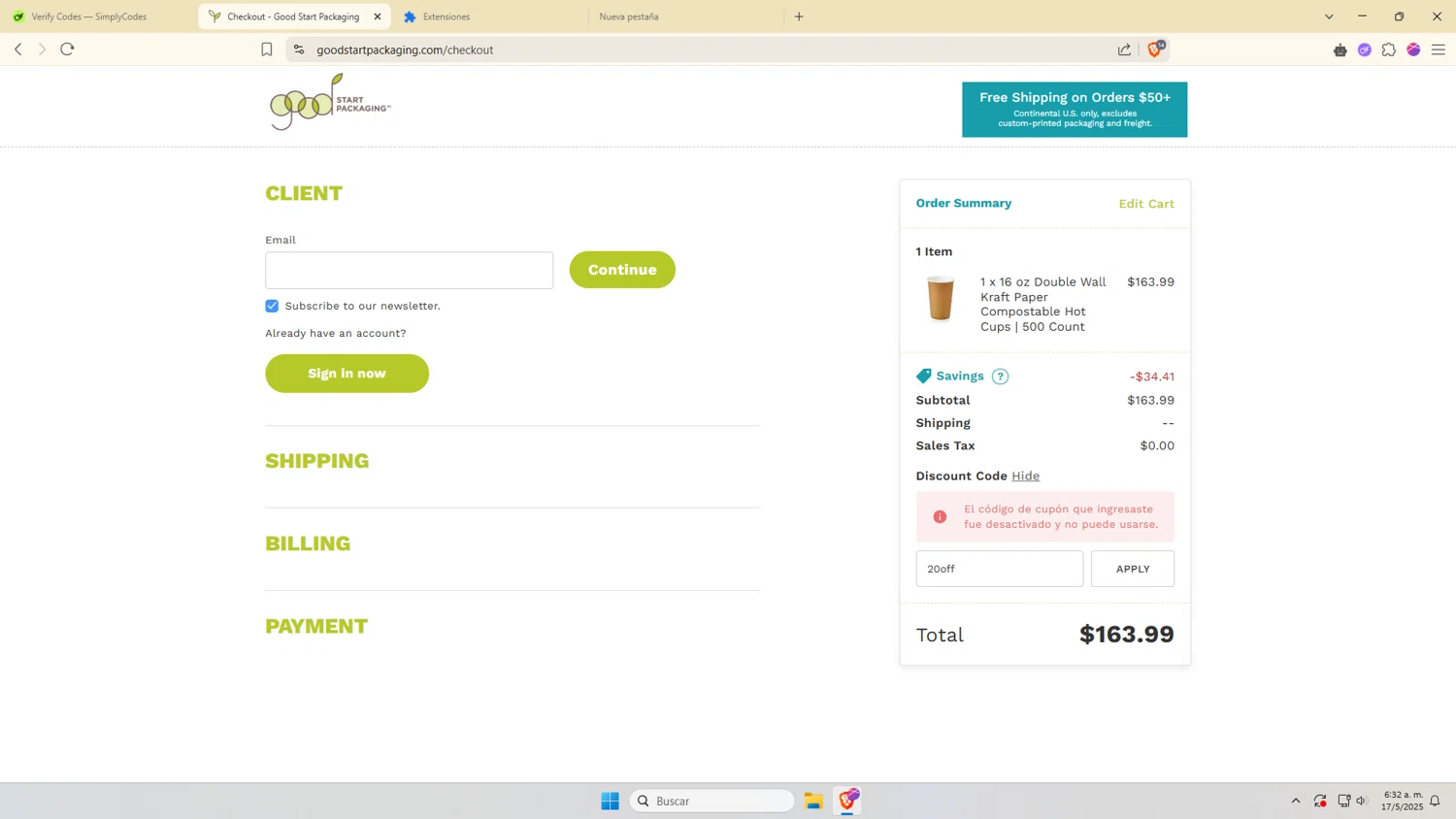
Task: Click the Savings price tag icon
Action: [923, 376]
